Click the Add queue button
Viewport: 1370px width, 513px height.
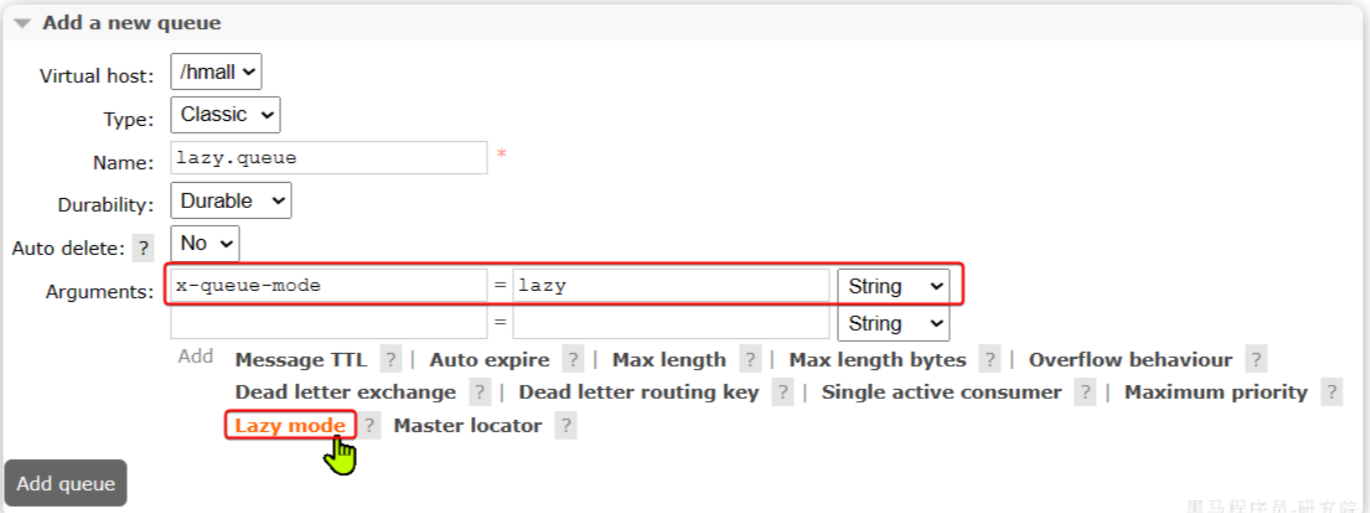click(x=66, y=484)
